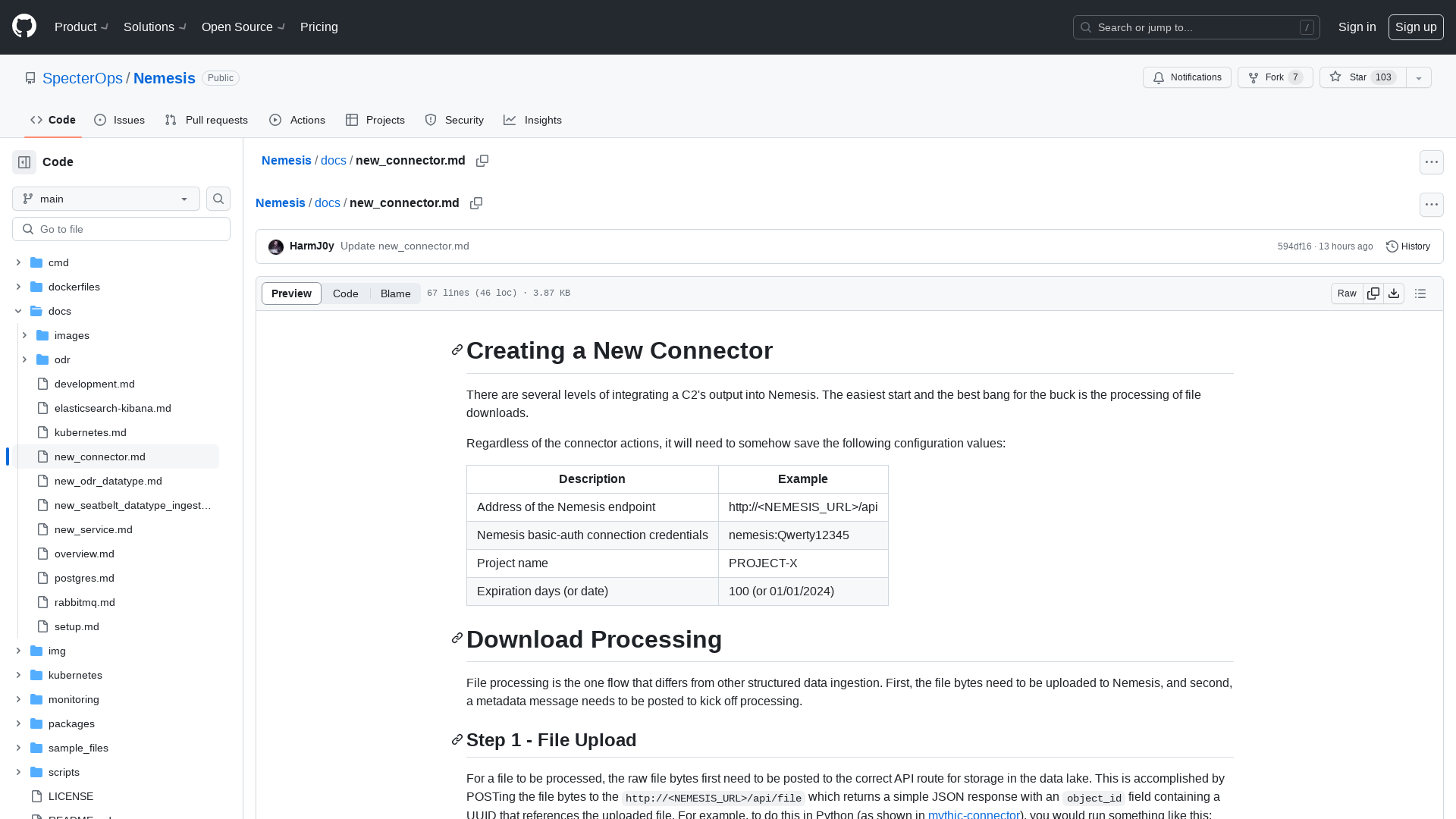
Task: Open the SpecterOps owner link
Action: point(83,78)
